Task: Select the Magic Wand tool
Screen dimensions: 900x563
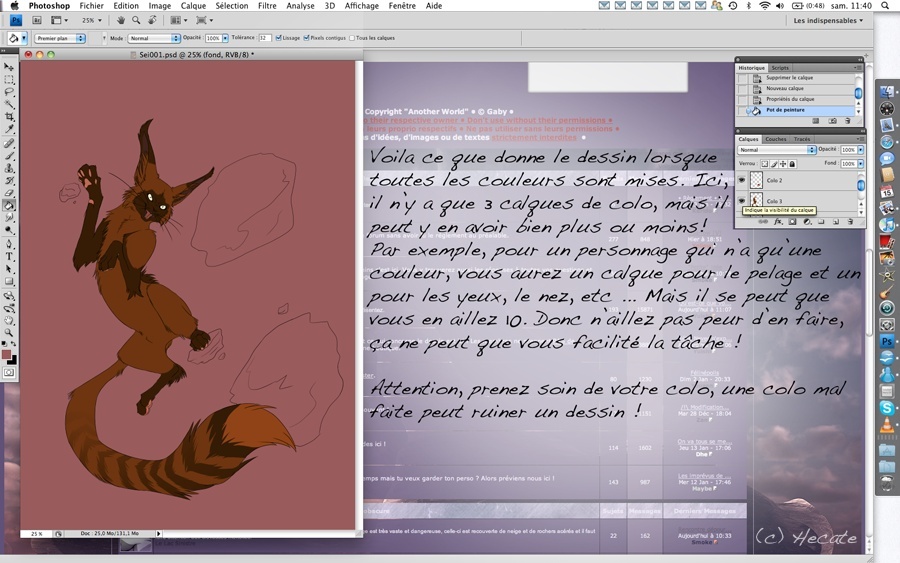Action: 9,104
